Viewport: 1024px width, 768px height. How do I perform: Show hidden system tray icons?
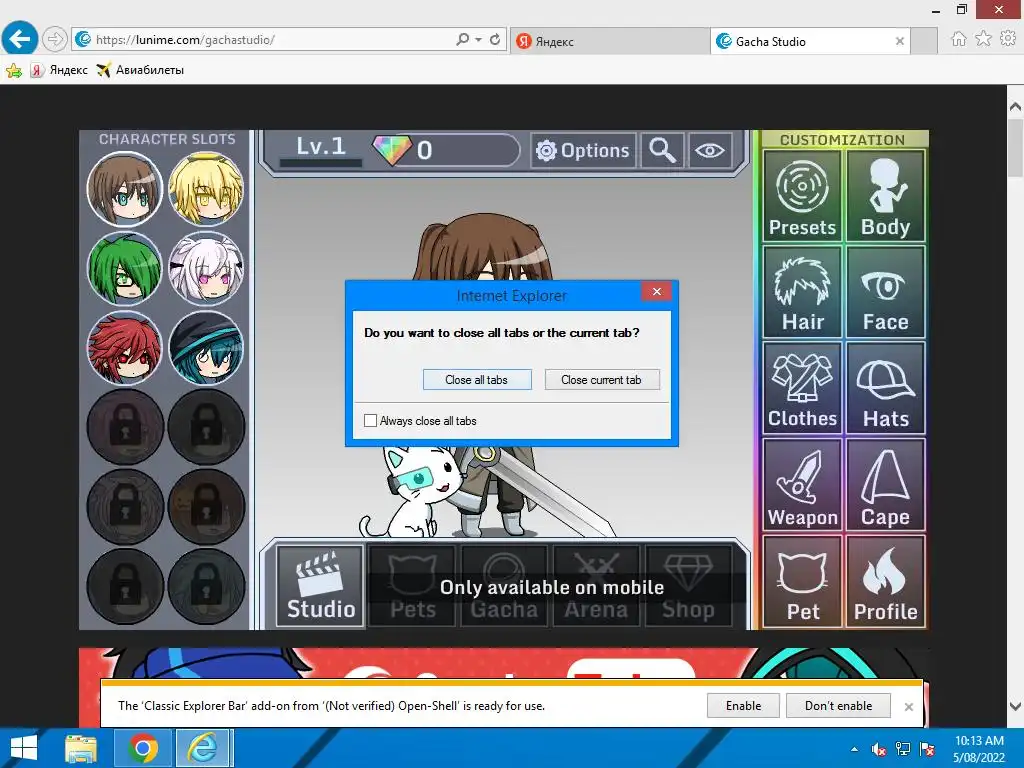click(854, 749)
